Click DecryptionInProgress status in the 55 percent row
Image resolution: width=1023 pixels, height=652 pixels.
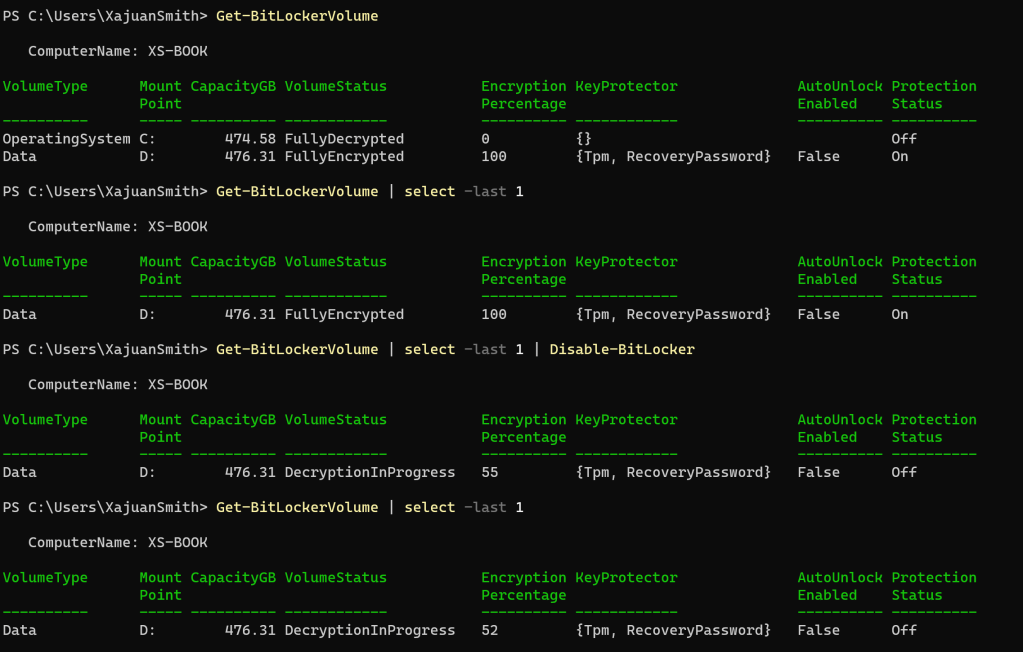point(369,472)
